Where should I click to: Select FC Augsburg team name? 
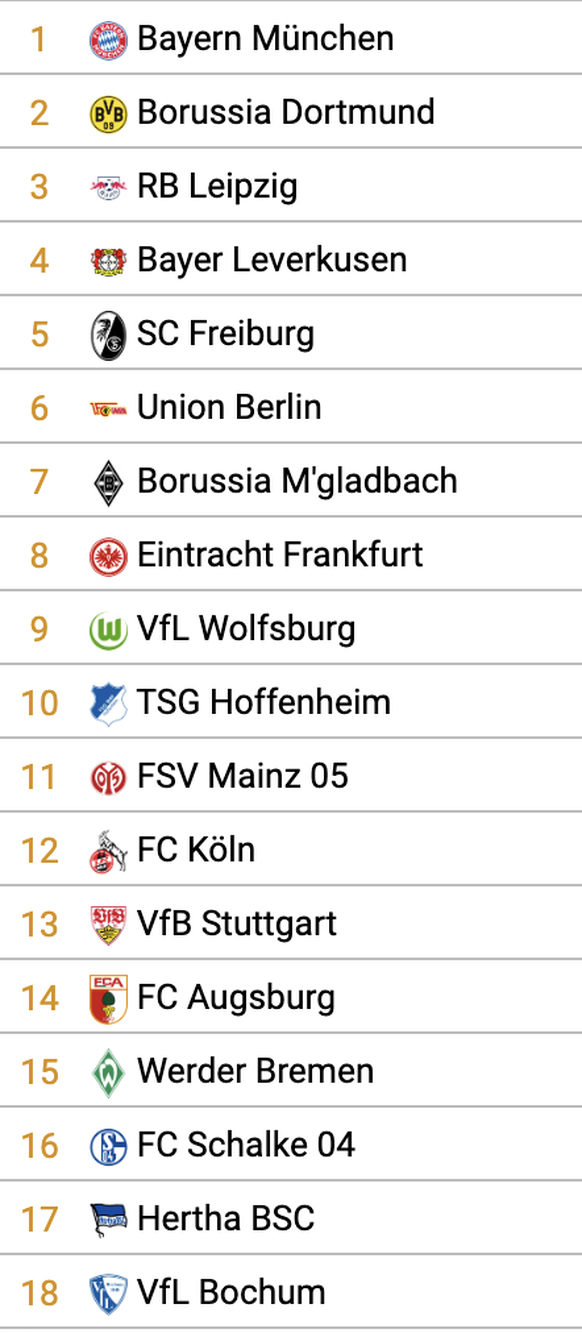tap(236, 998)
